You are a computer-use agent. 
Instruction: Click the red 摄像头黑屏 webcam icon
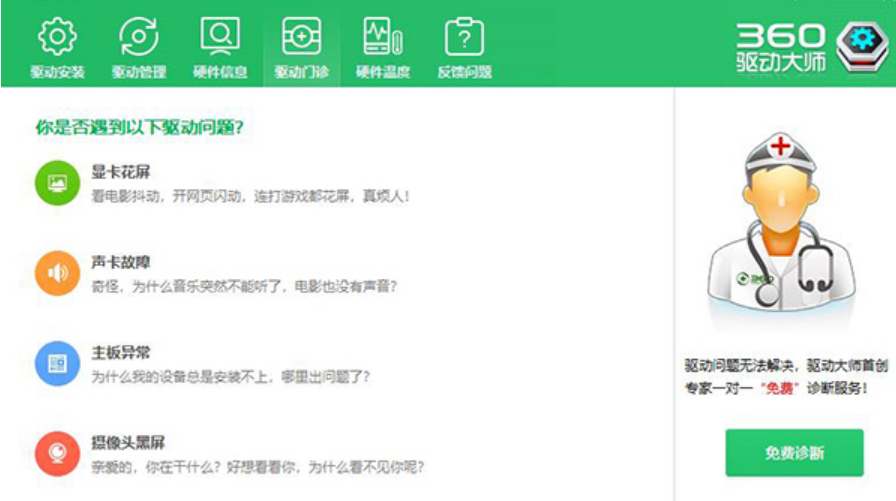click(x=57, y=454)
